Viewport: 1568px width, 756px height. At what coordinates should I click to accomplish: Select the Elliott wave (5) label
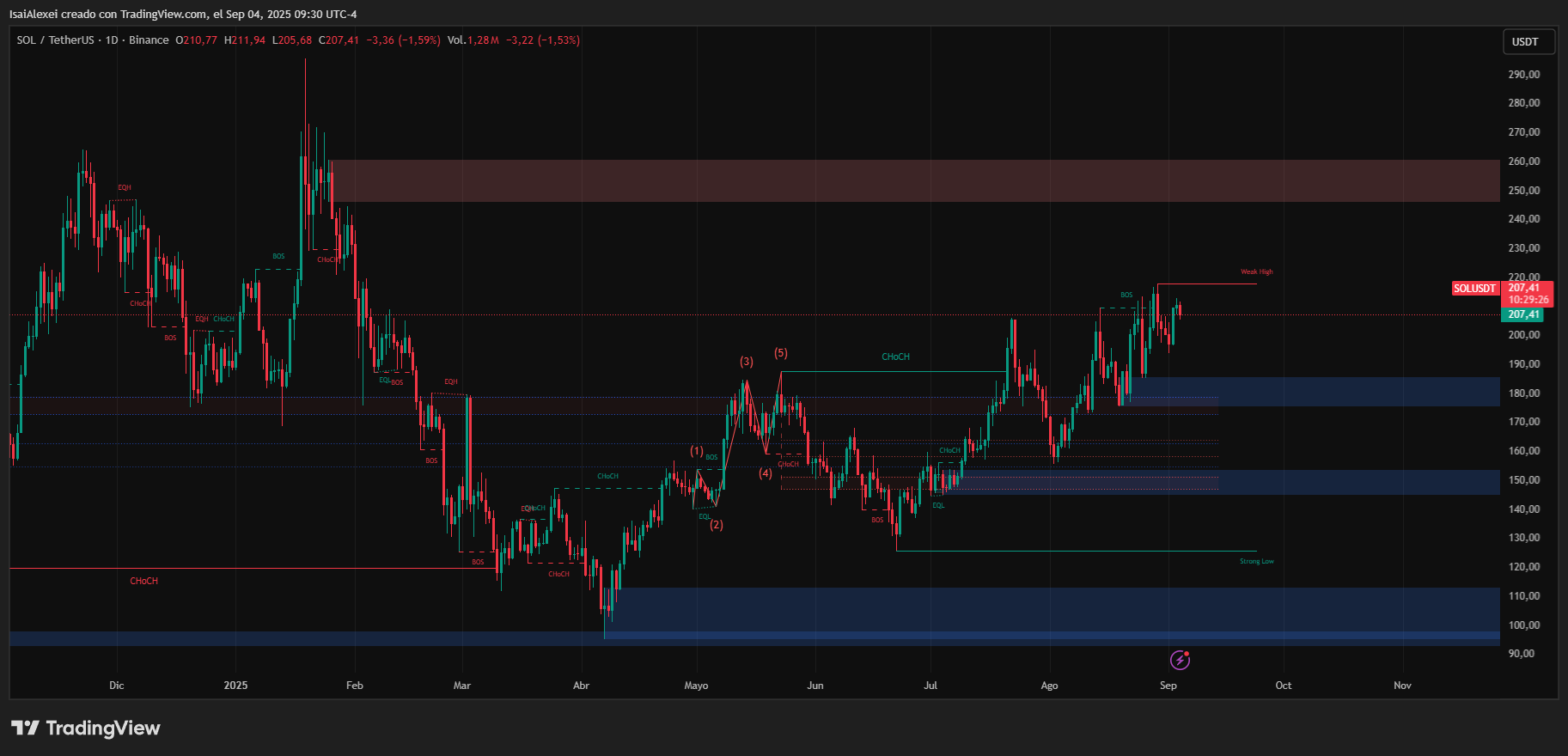click(x=780, y=353)
